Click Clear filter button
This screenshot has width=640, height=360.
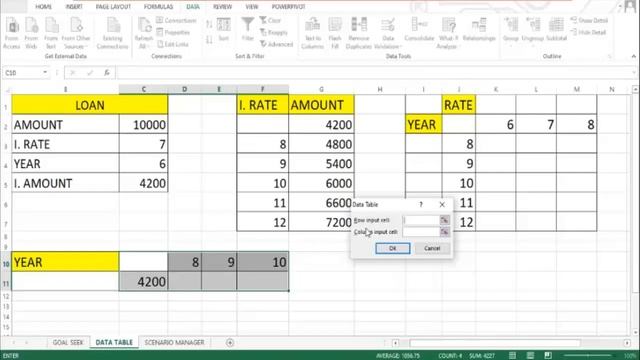pos(270,20)
